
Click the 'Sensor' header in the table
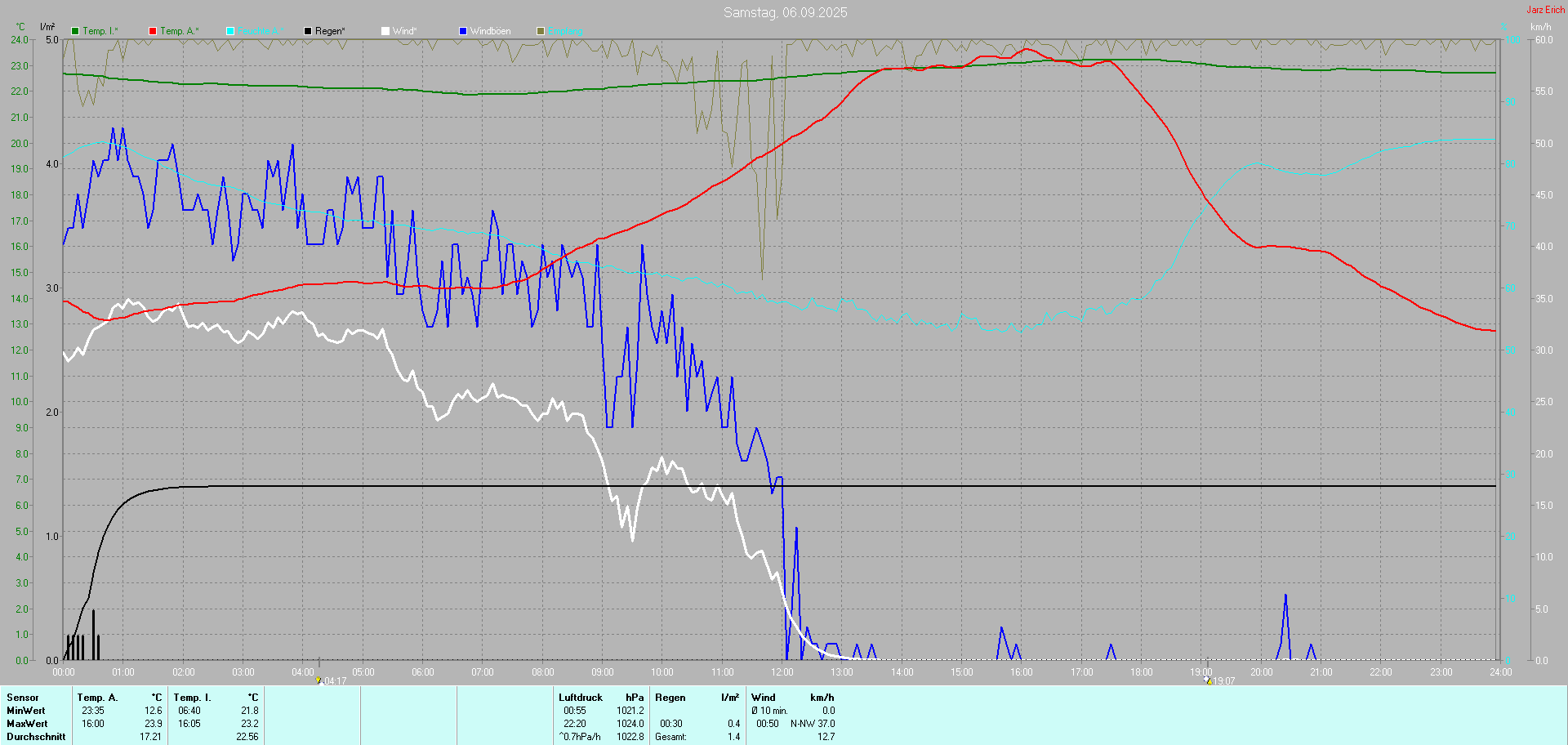23,698
